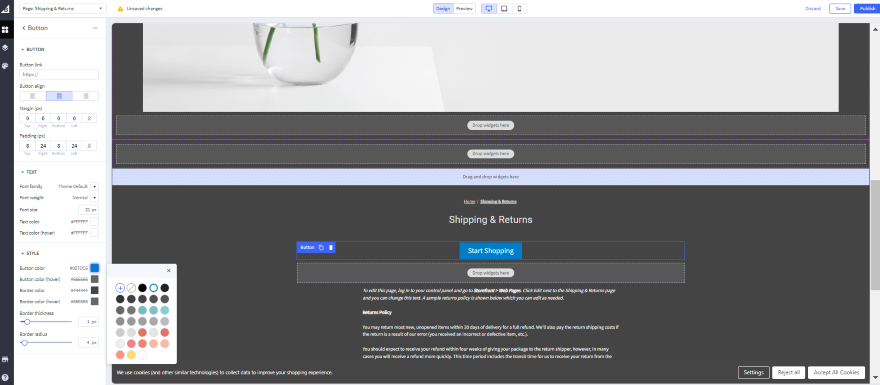Click the Button label tag on widget
880x385 pixels.
307,248
